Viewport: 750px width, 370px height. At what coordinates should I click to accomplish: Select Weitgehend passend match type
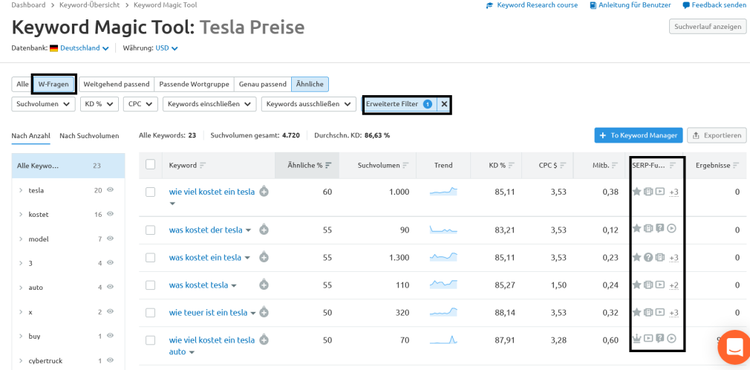pos(117,84)
